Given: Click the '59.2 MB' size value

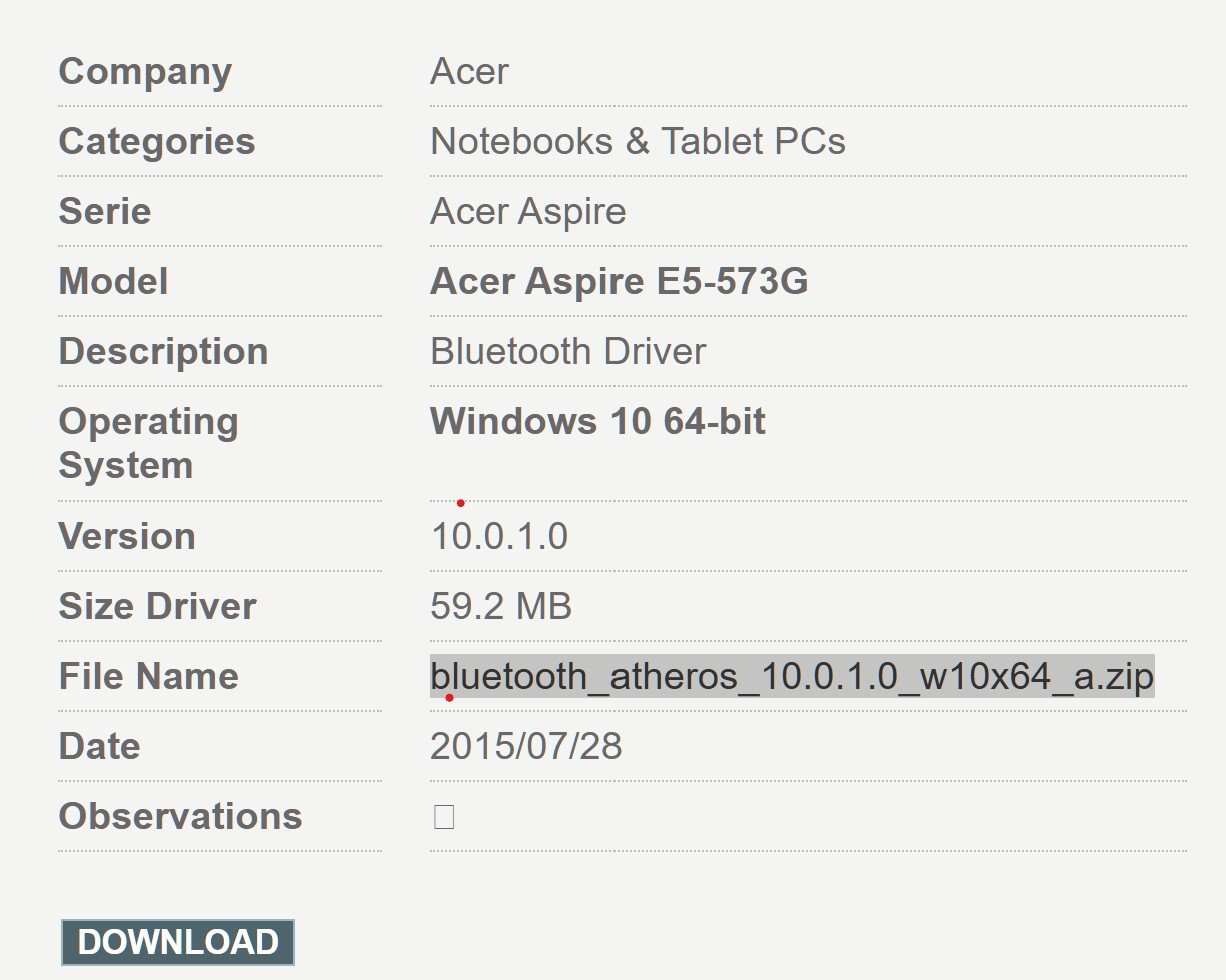Looking at the screenshot, I should (x=501, y=606).
